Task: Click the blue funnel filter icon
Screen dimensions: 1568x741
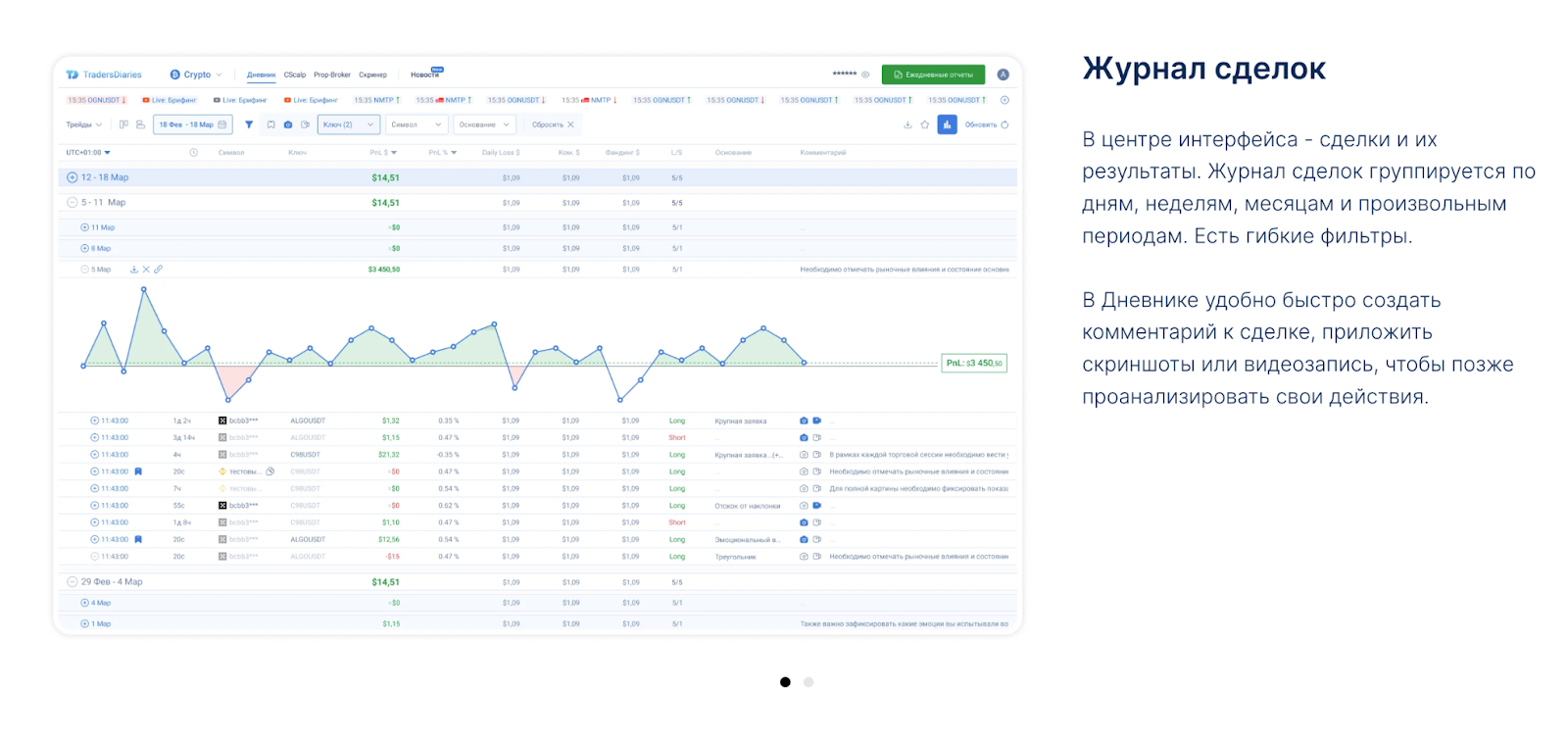Action: coord(249,124)
